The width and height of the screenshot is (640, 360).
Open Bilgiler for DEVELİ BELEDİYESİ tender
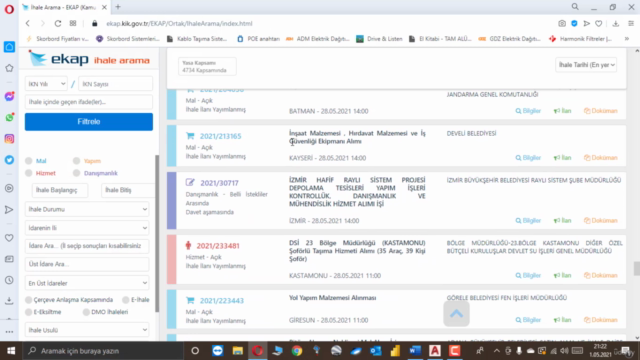[528, 158]
